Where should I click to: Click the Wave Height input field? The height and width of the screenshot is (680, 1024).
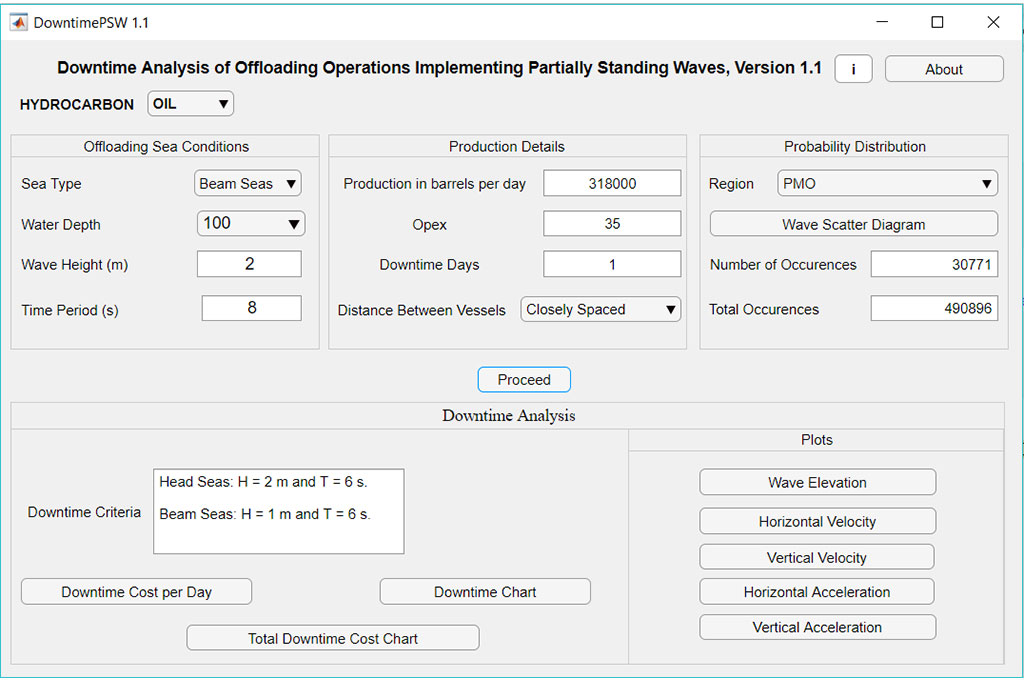[249, 264]
